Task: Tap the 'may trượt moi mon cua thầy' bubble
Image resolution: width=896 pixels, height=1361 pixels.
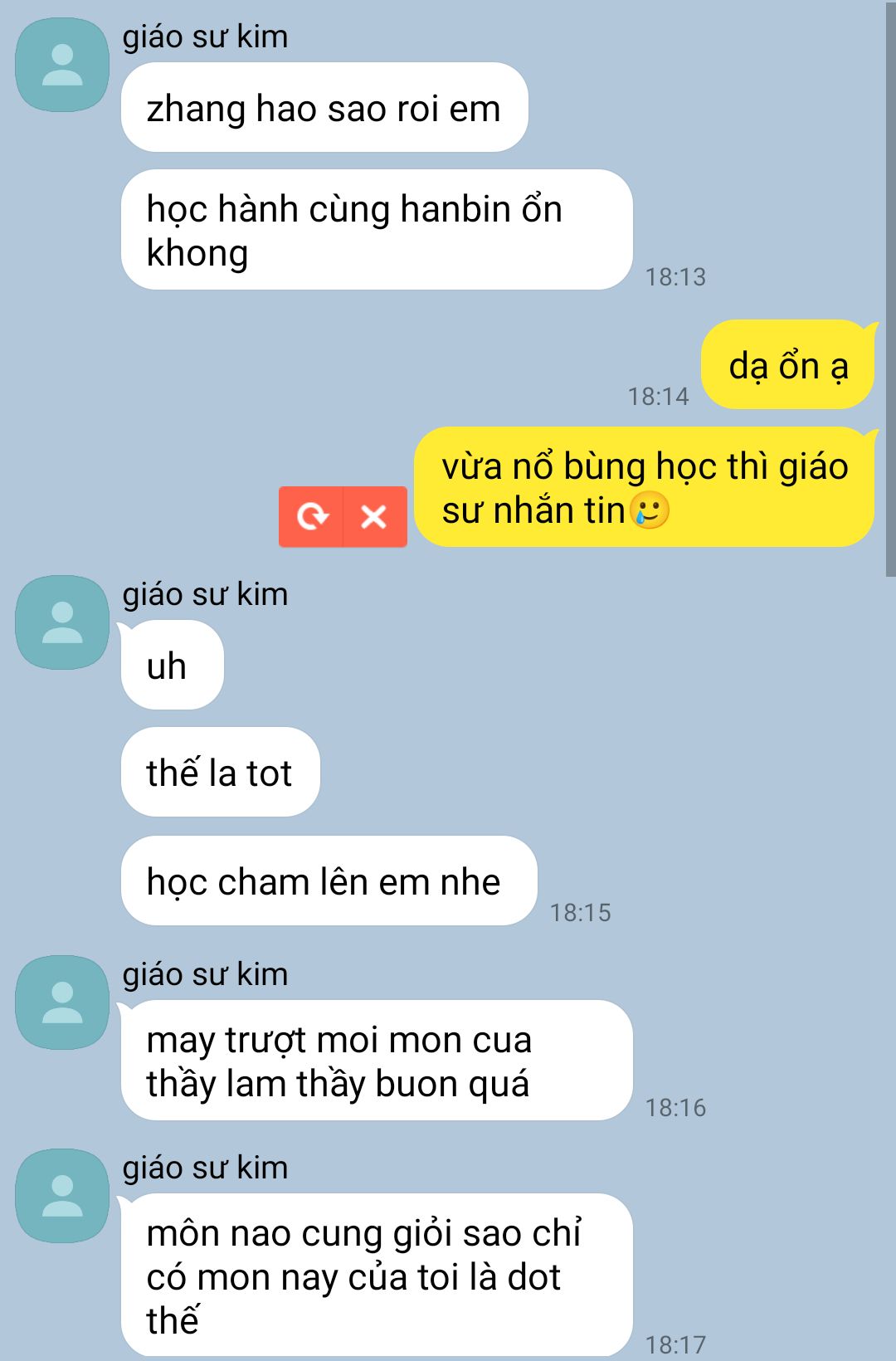Action: pos(377,1061)
